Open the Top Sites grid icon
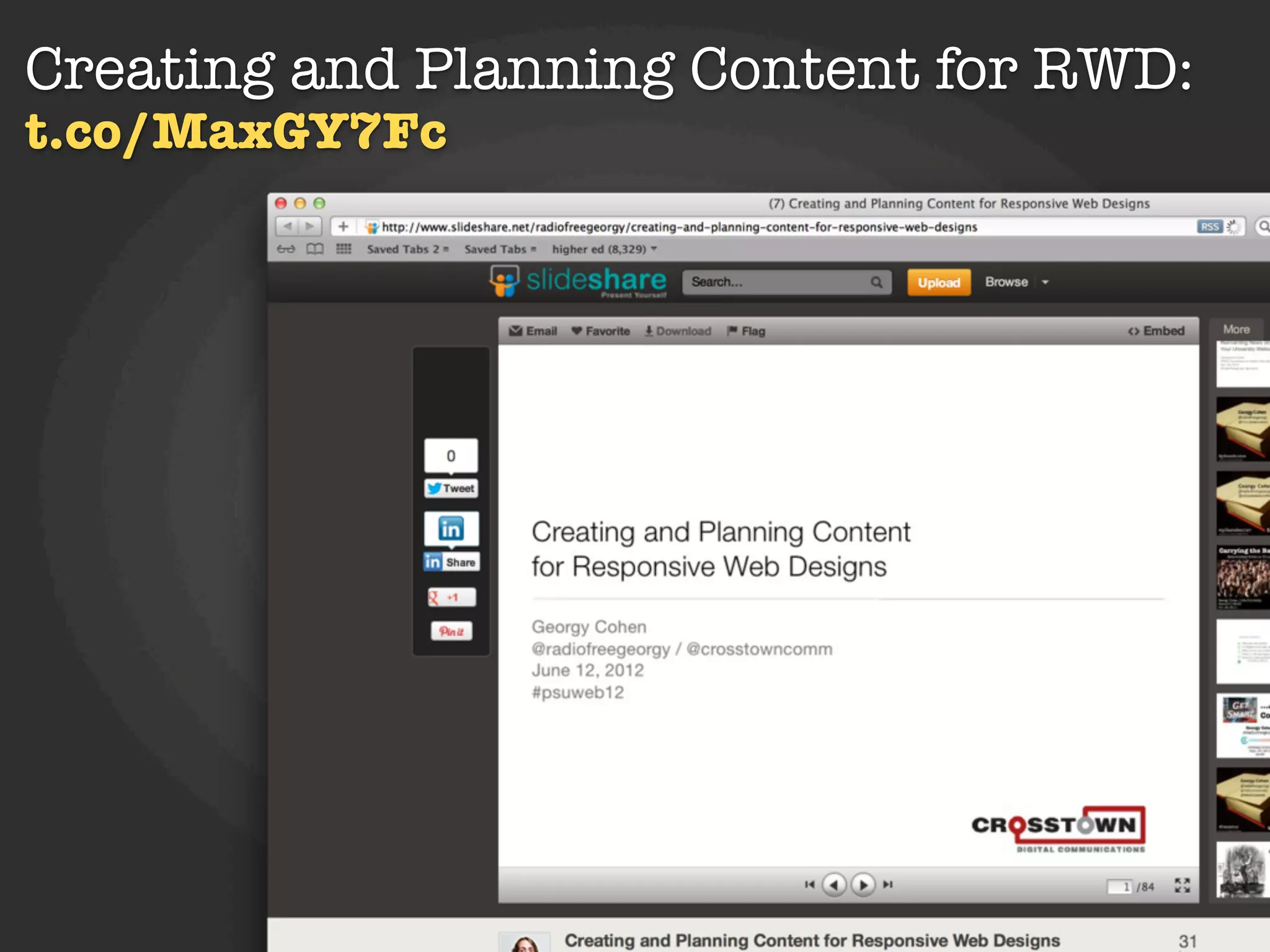 click(x=344, y=249)
